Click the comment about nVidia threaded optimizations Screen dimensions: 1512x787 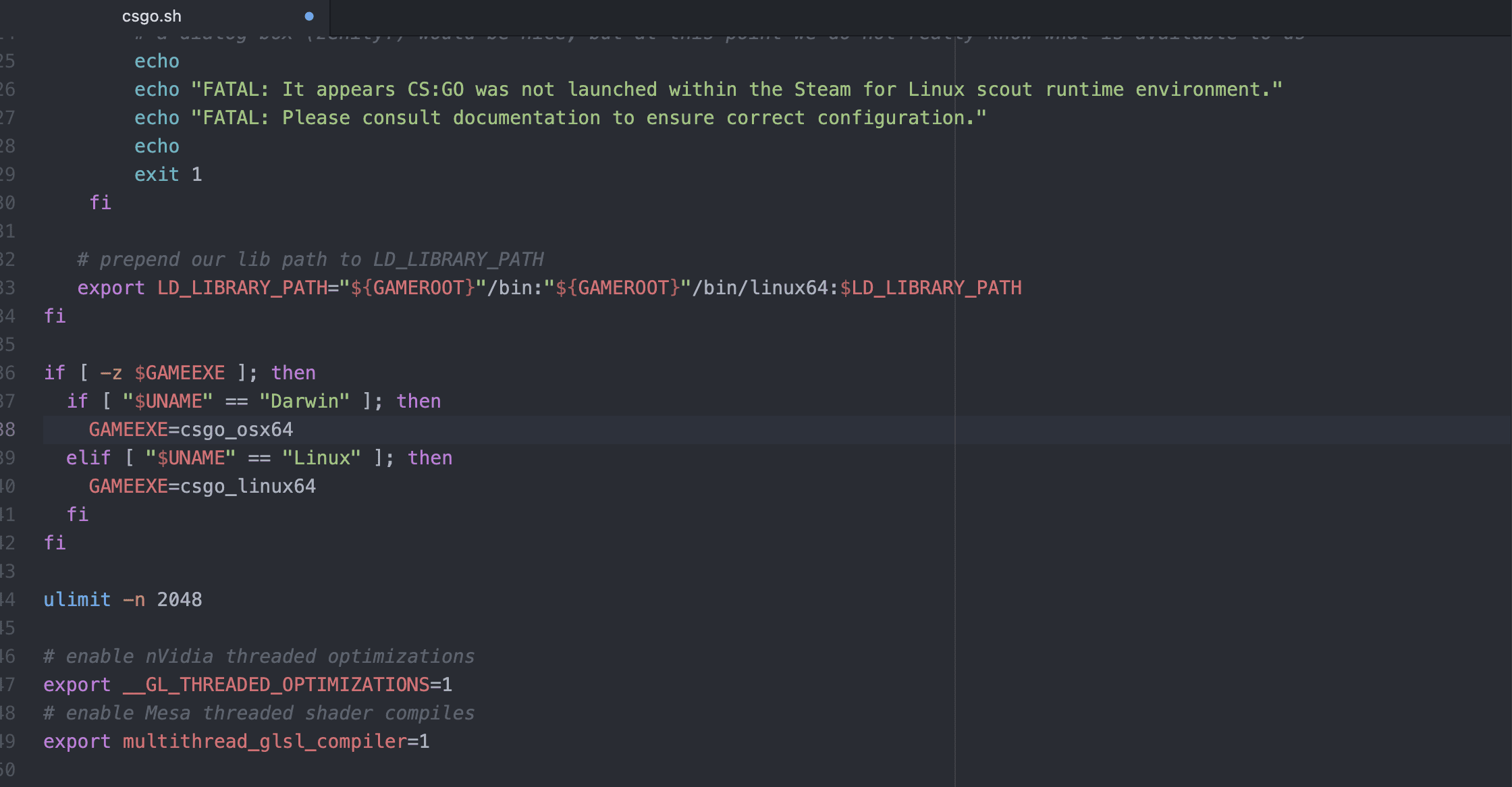coord(259,657)
